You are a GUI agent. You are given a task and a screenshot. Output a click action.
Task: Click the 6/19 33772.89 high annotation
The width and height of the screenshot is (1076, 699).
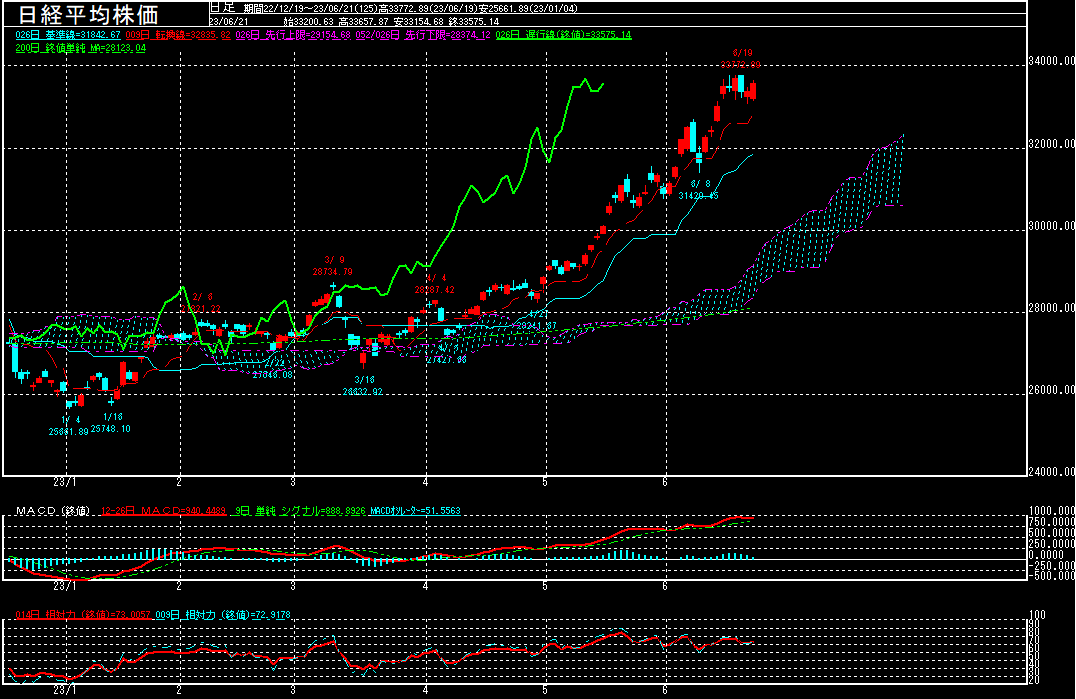(740, 58)
